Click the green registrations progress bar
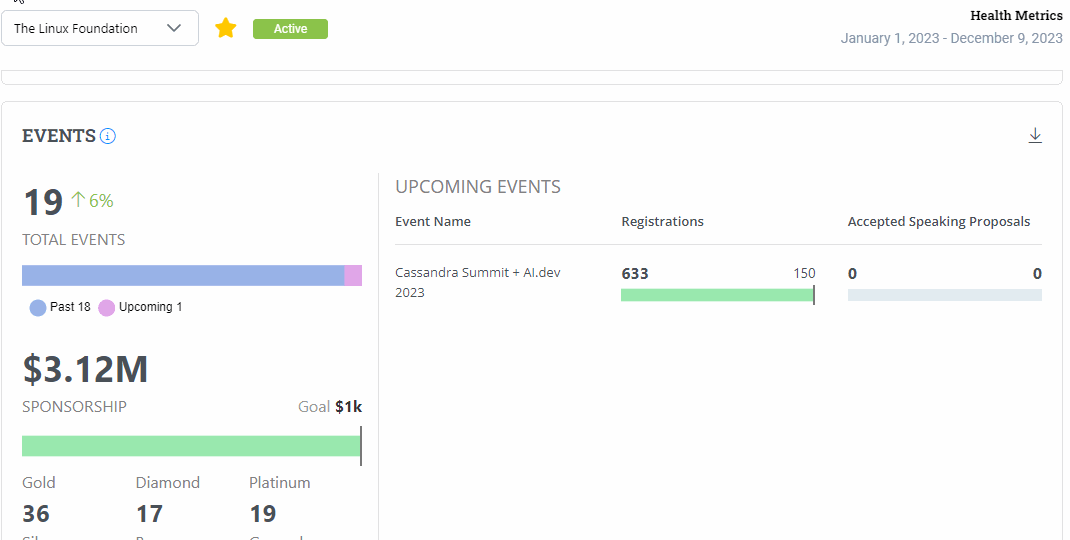This screenshot has height=540, width=1070. coord(716,295)
